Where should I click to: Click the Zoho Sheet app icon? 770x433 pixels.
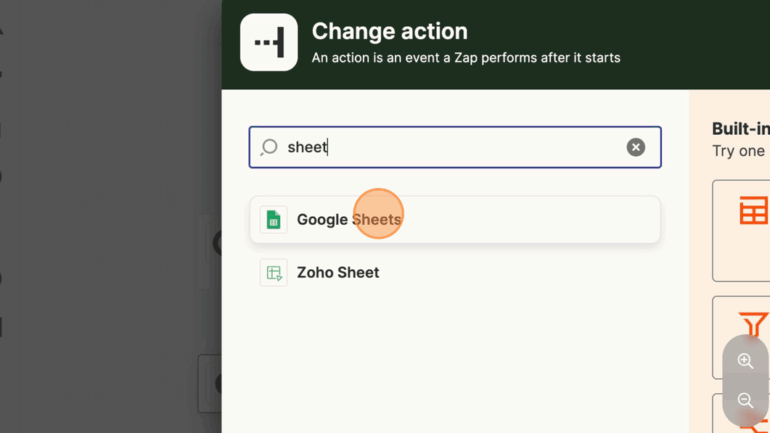[273, 272]
